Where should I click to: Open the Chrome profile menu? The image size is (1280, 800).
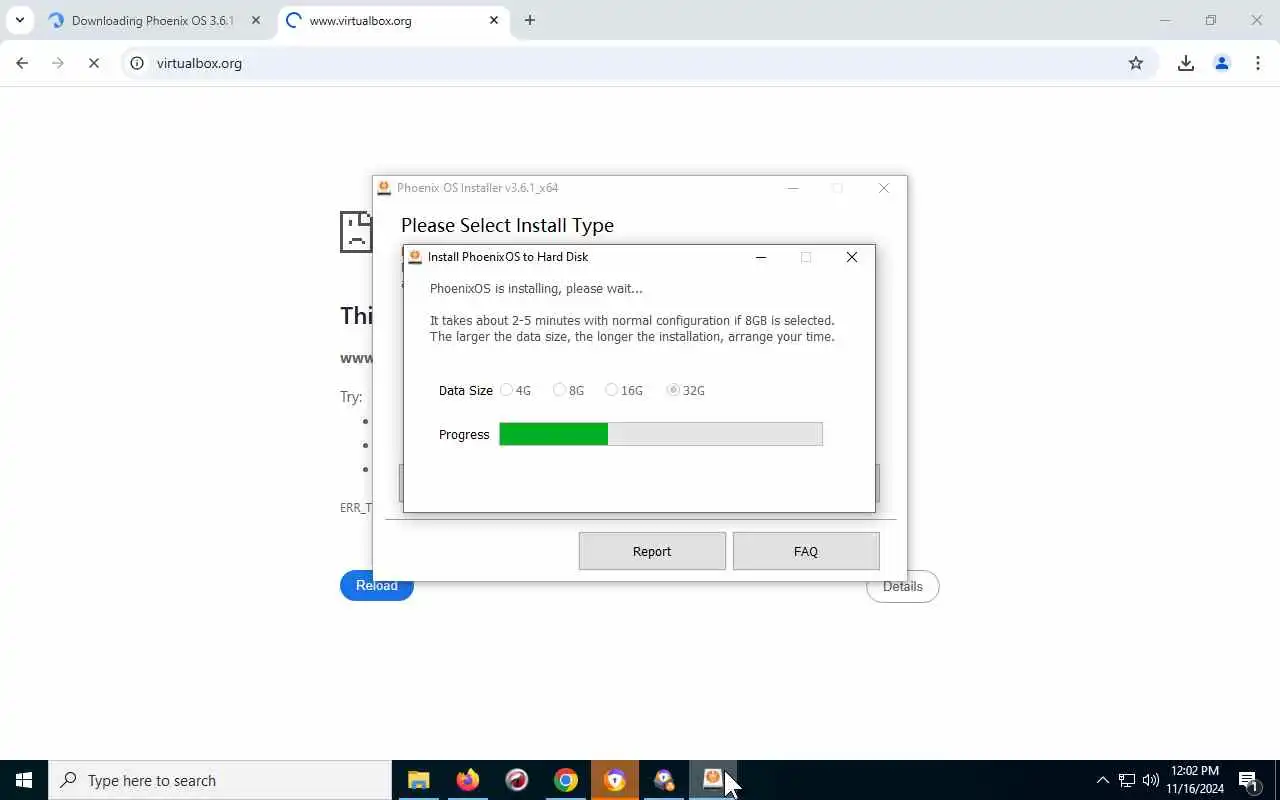click(x=1222, y=63)
